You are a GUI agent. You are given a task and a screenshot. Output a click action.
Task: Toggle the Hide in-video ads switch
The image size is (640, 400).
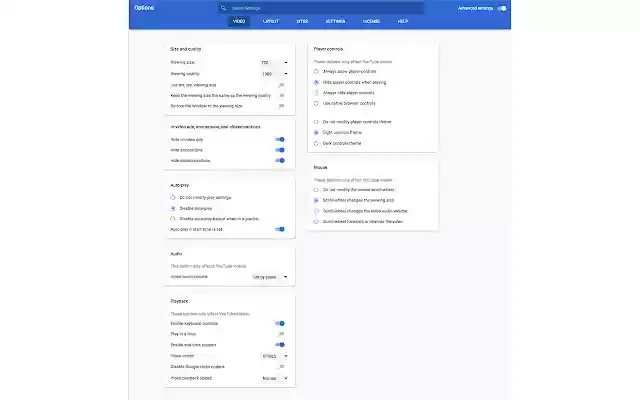(x=280, y=140)
